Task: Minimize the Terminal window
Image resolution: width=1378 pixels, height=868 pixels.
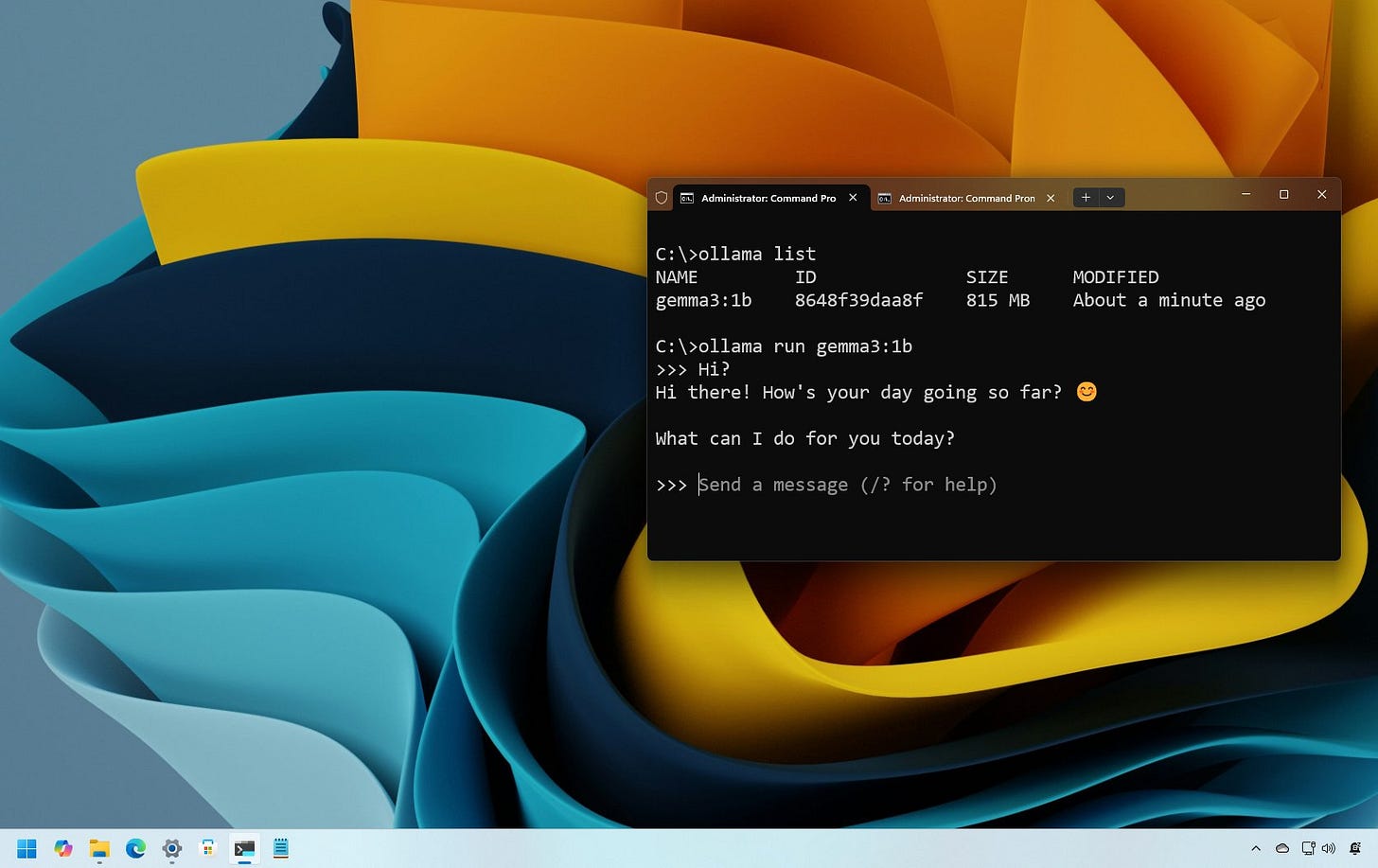Action: [x=1246, y=194]
